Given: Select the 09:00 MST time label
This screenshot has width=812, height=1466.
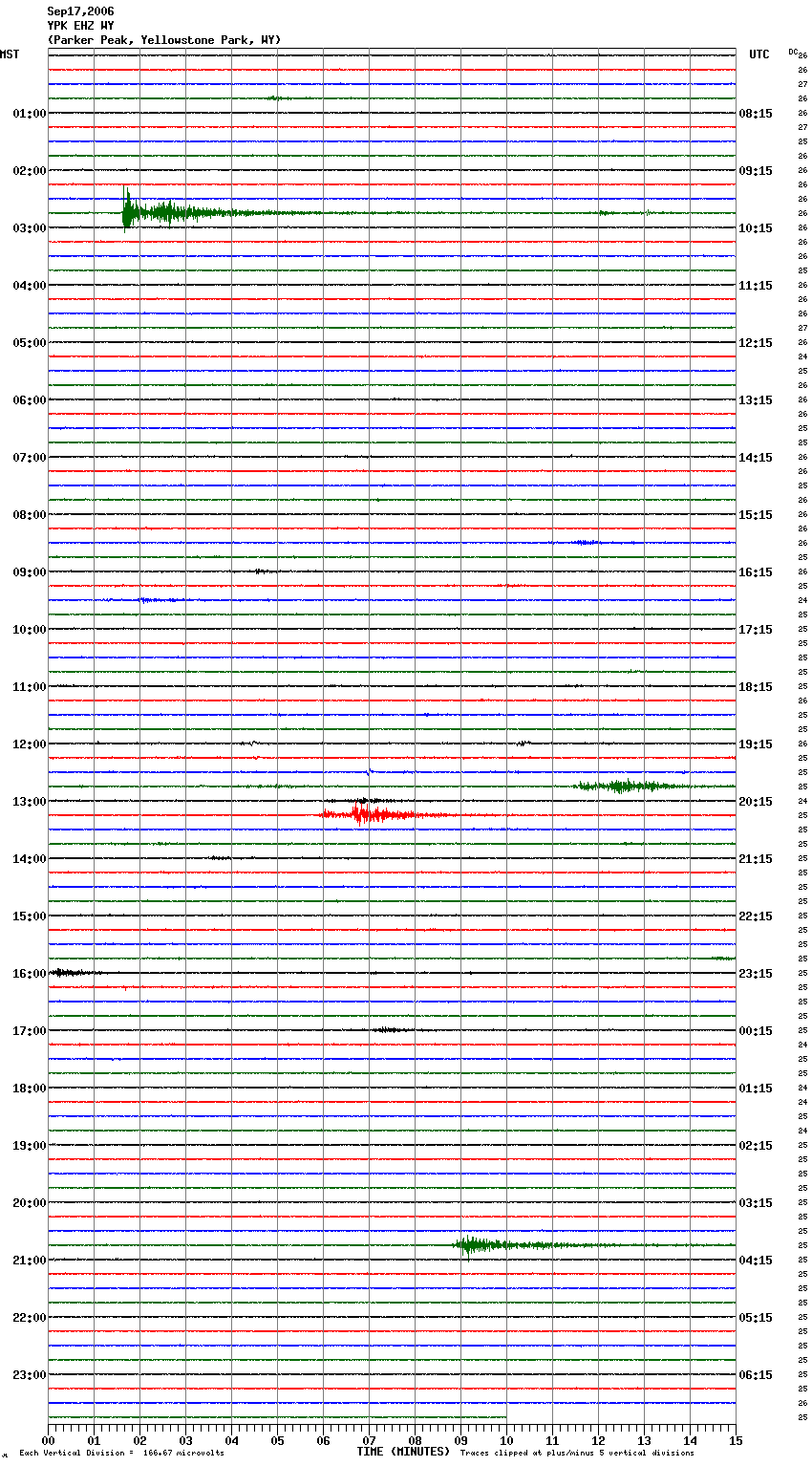Looking at the screenshot, I should click(x=30, y=572).
